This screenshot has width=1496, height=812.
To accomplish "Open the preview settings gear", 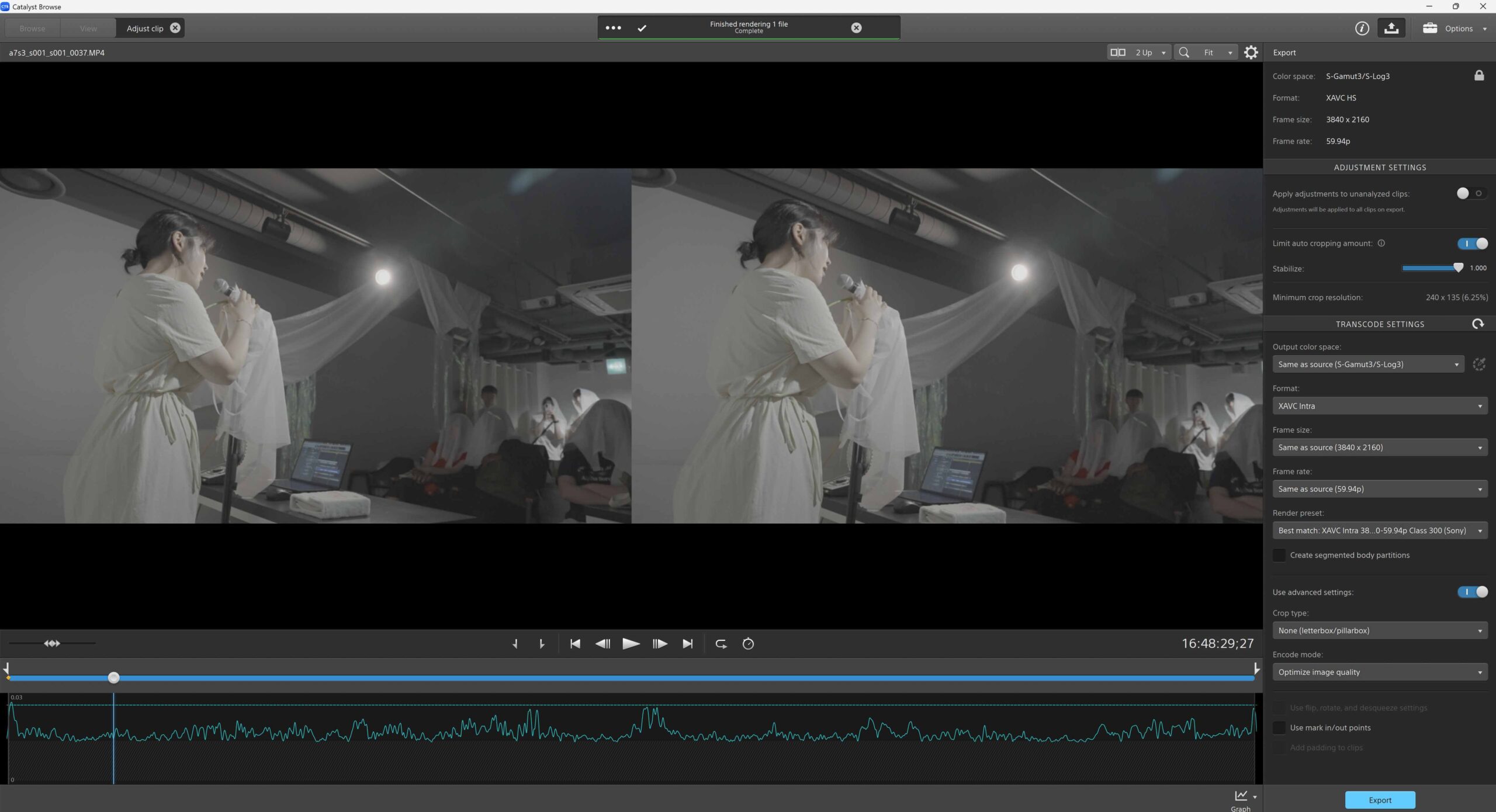I will pos(1251,53).
